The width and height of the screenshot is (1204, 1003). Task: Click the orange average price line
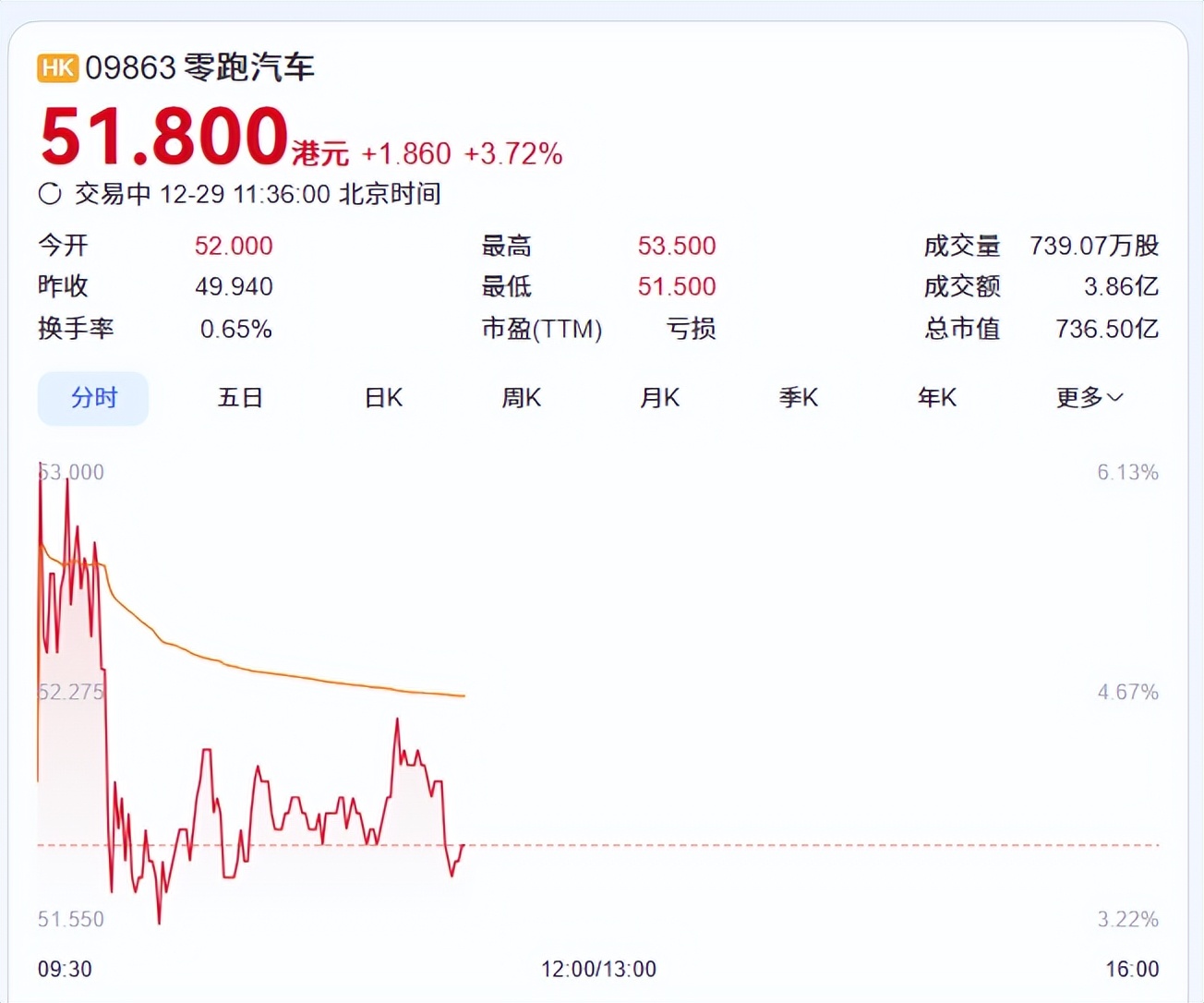tap(277, 673)
